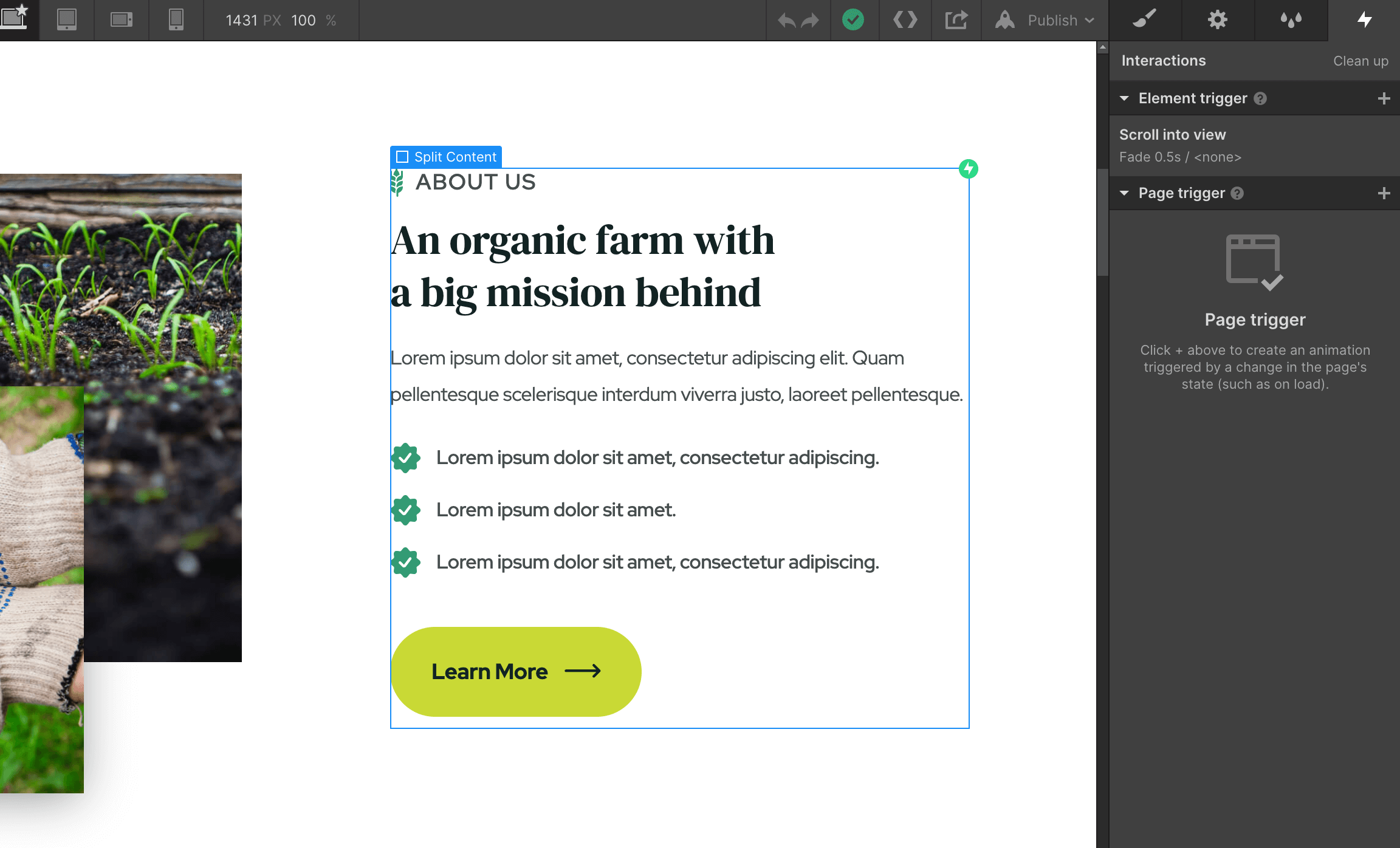Click the canvas vertical scrollbar thumb
This screenshot has width=1400, height=848.
click(x=1103, y=223)
